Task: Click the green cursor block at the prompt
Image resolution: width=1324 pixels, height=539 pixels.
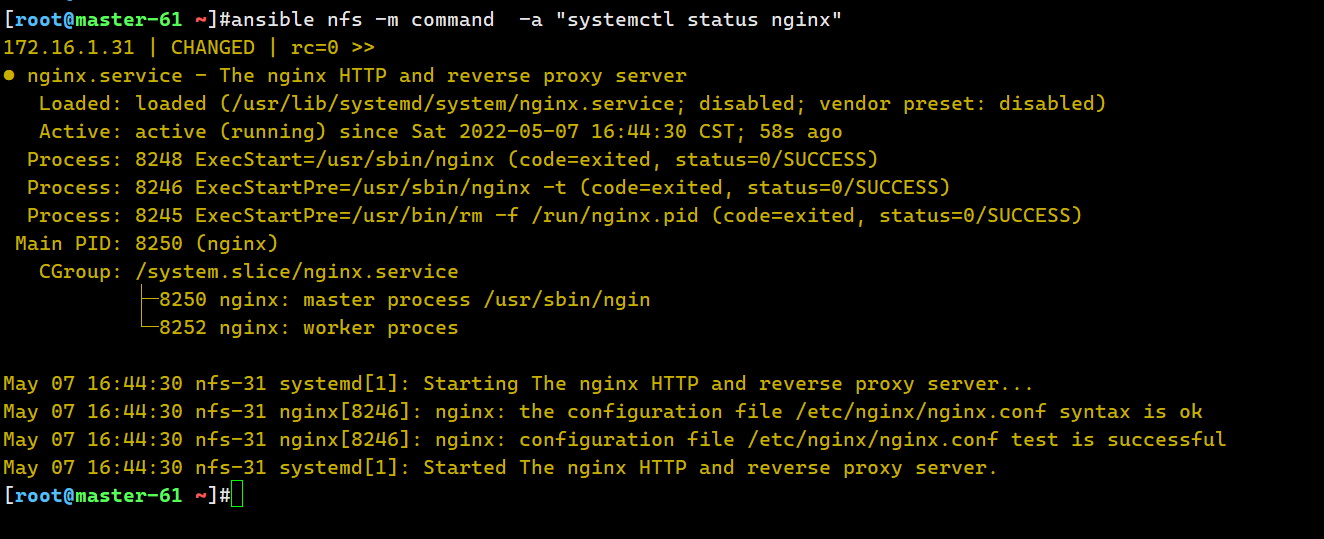Action: coord(237,495)
